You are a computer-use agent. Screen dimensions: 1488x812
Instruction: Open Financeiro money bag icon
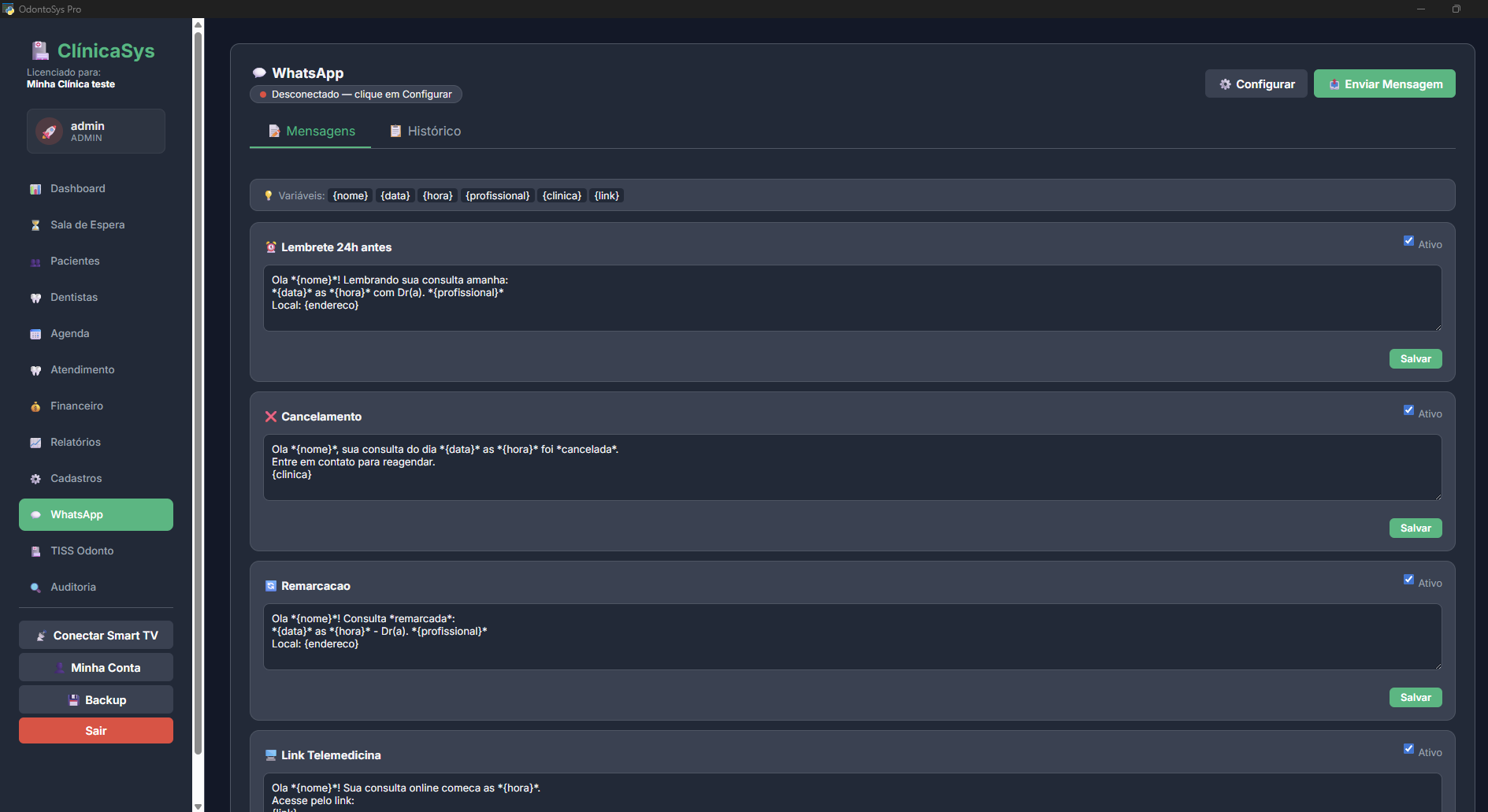(x=35, y=406)
